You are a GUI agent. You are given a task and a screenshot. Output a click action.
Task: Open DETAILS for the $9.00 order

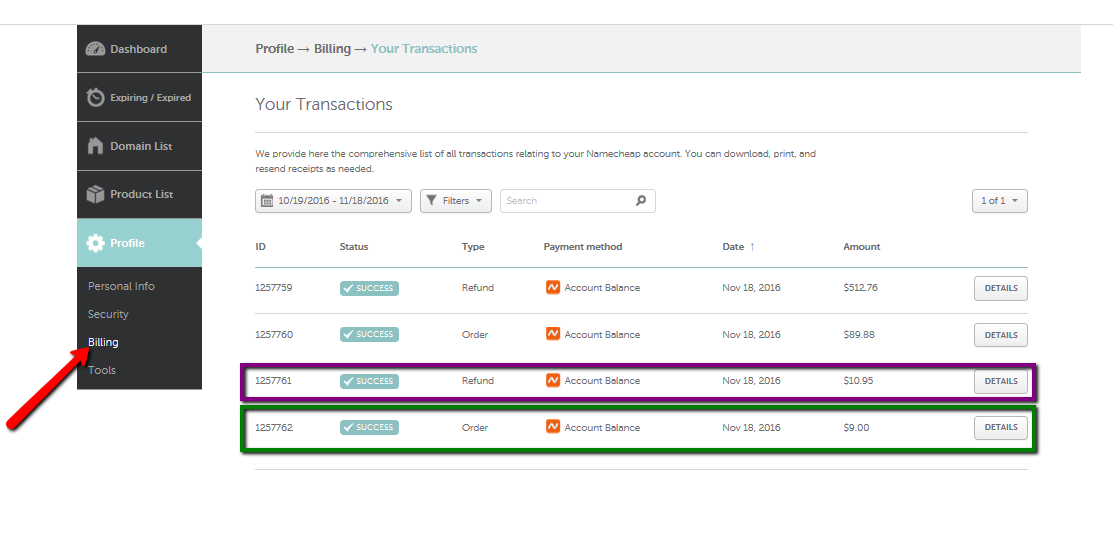pos(1001,427)
